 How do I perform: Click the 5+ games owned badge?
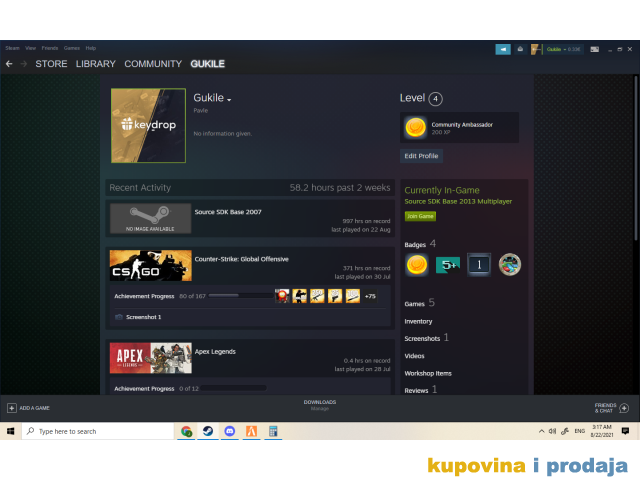coord(448,265)
